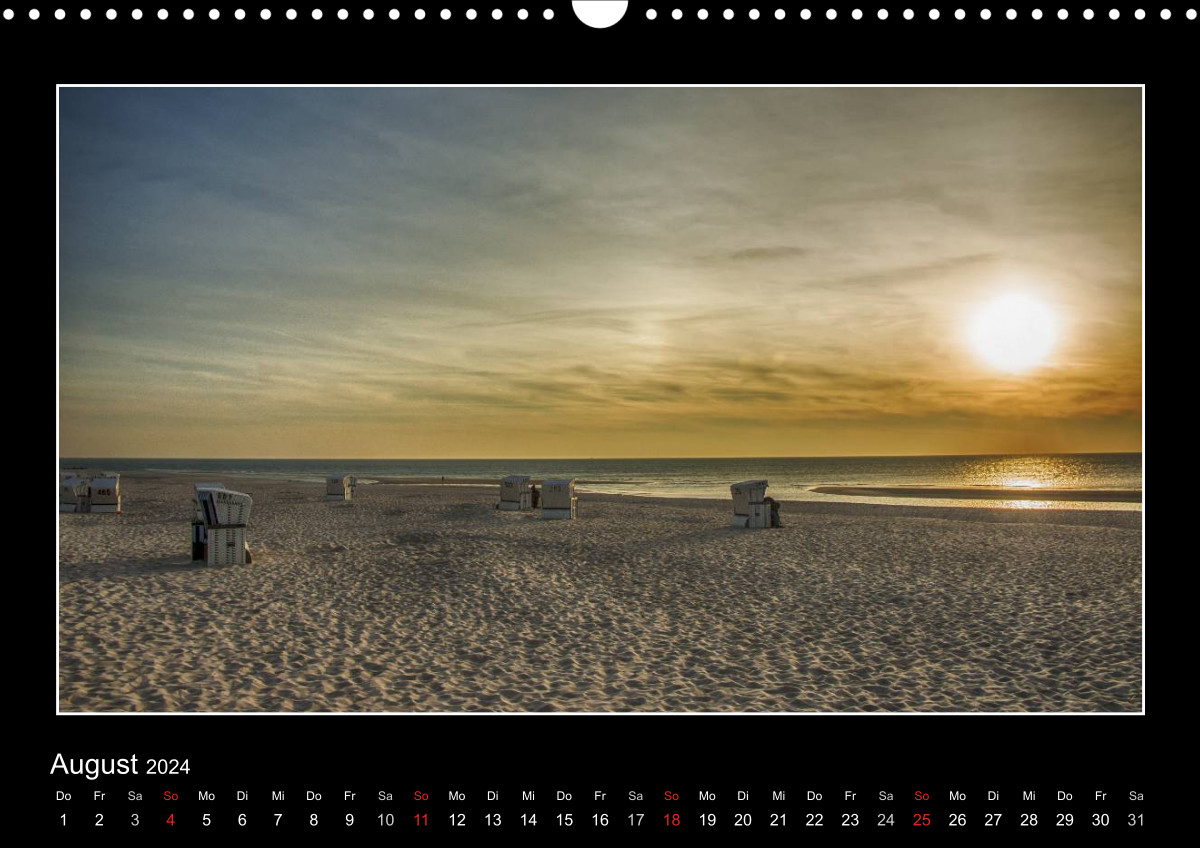Select day 23 in the calendar
The width and height of the screenshot is (1200, 848).
(x=850, y=820)
